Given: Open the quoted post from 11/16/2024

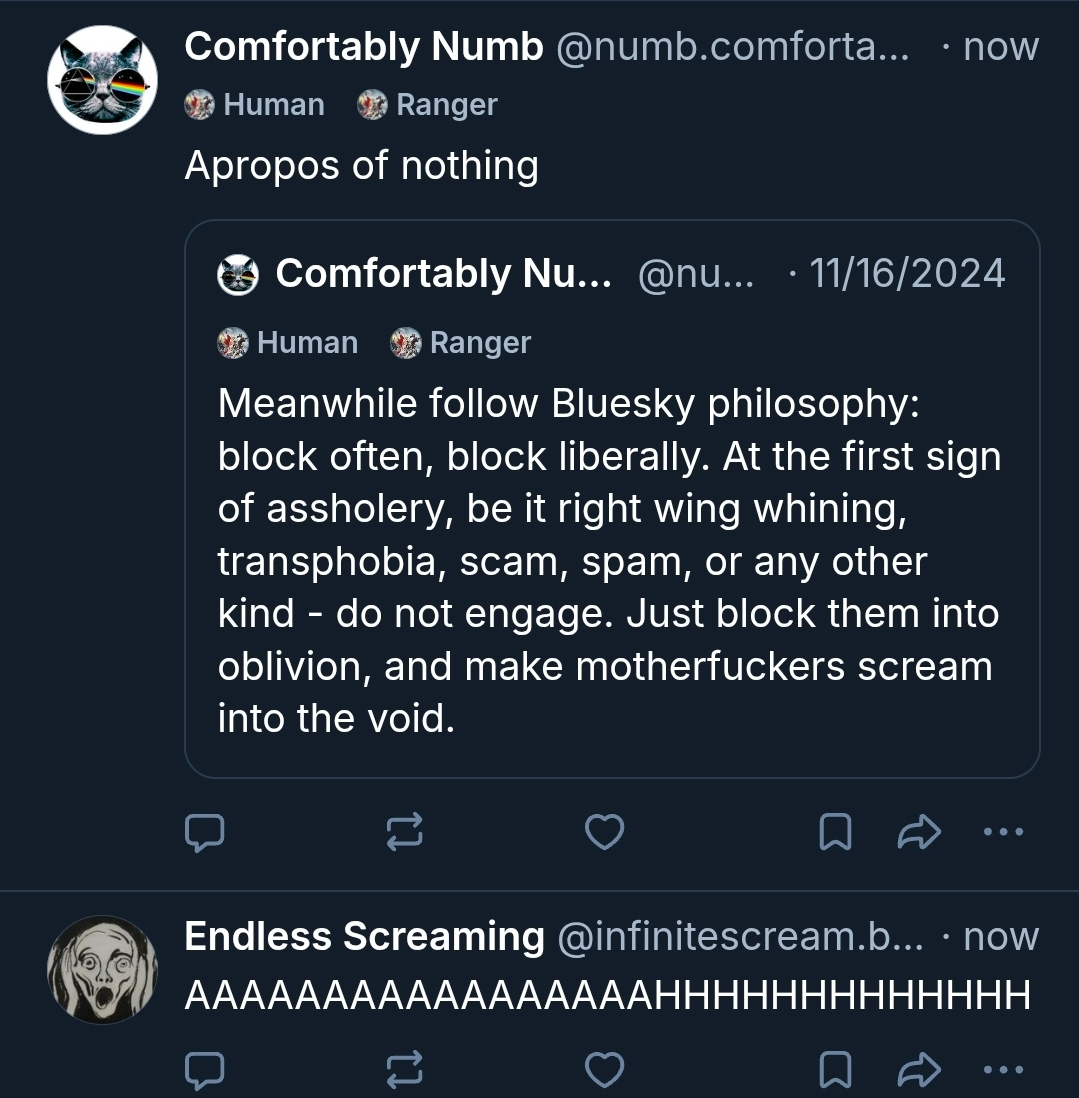Looking at the screenshot, I should (610, 560).
